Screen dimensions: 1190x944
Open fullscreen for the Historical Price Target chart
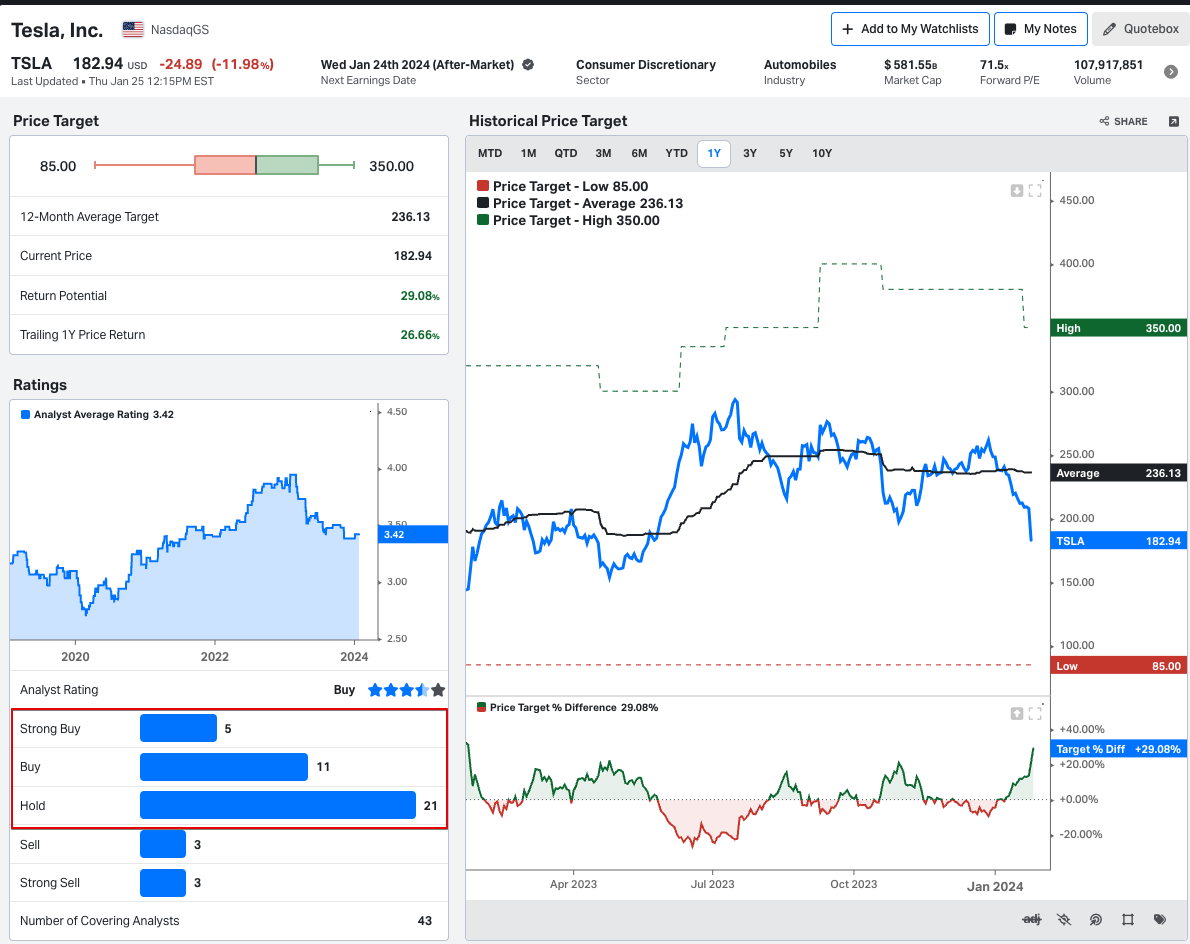(1035, 190)
